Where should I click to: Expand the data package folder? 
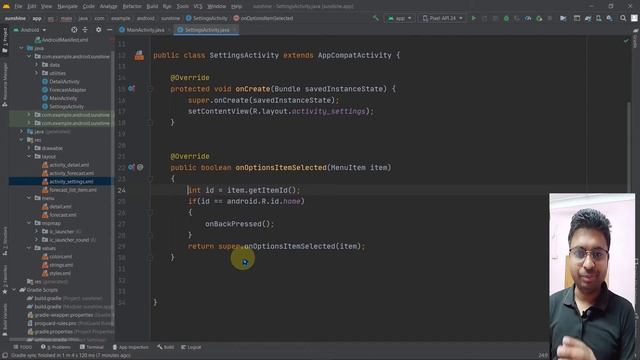click(x=36, y=65)
